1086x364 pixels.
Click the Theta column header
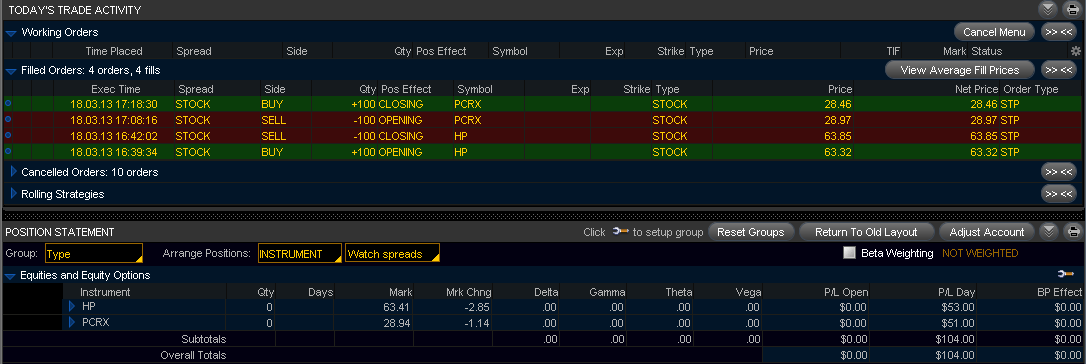(679, 292)
